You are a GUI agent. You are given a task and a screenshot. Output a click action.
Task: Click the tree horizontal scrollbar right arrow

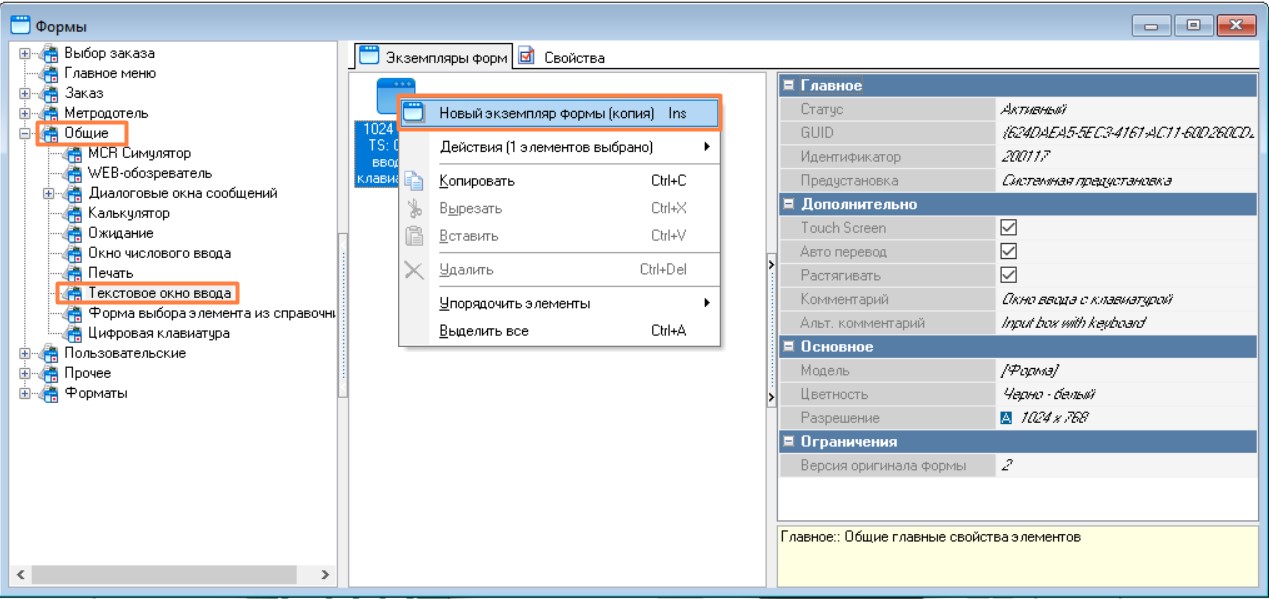324,575
